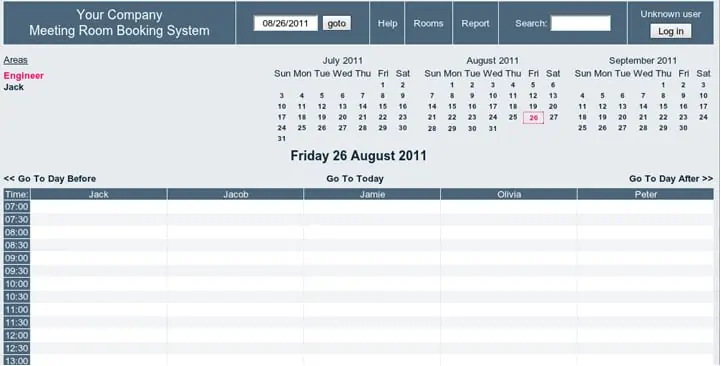Click the goto button
Image resolution: width=721 pixels, height=366 pixels.
(337, 23)
